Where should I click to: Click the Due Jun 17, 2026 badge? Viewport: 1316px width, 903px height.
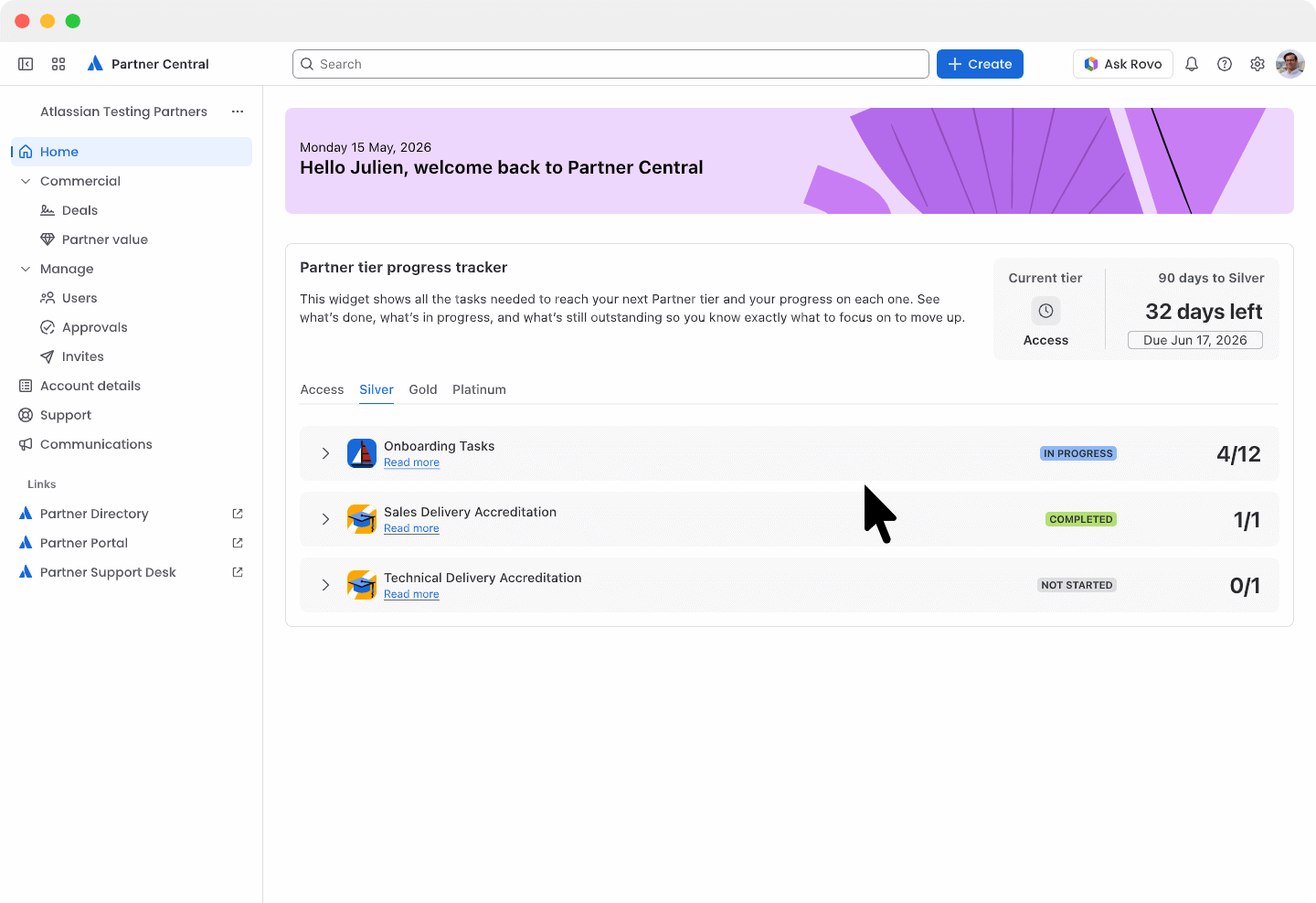click(1195, 340)
